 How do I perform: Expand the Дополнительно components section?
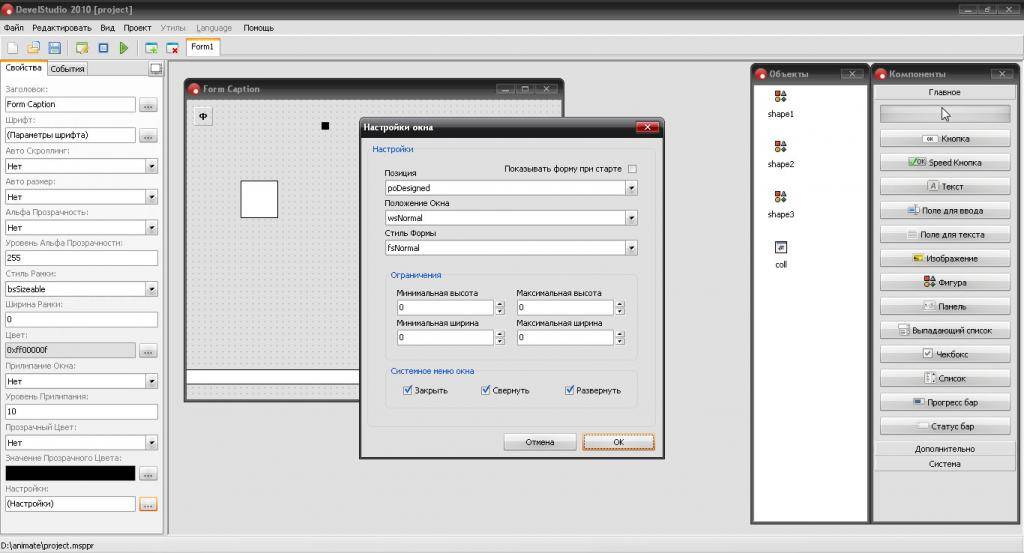point(945,449)
